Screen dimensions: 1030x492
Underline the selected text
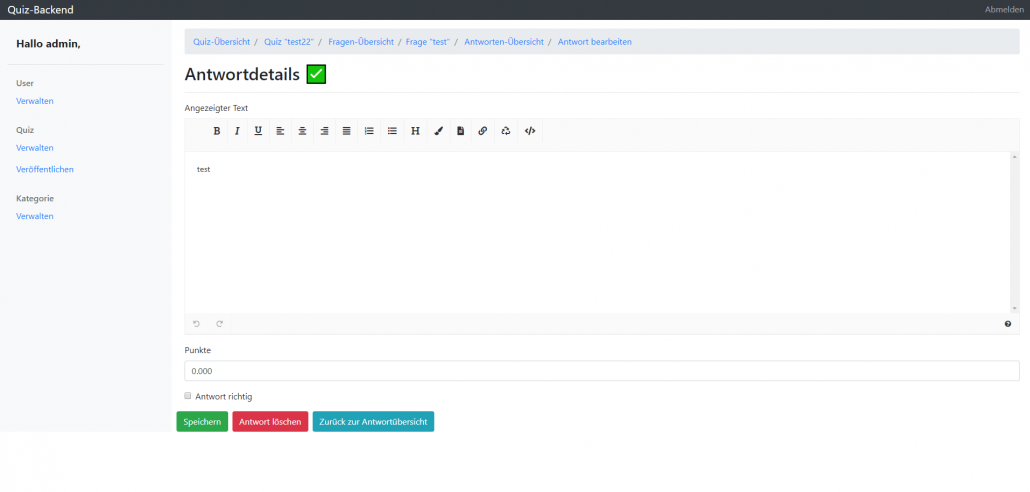(x=258, y=131)
